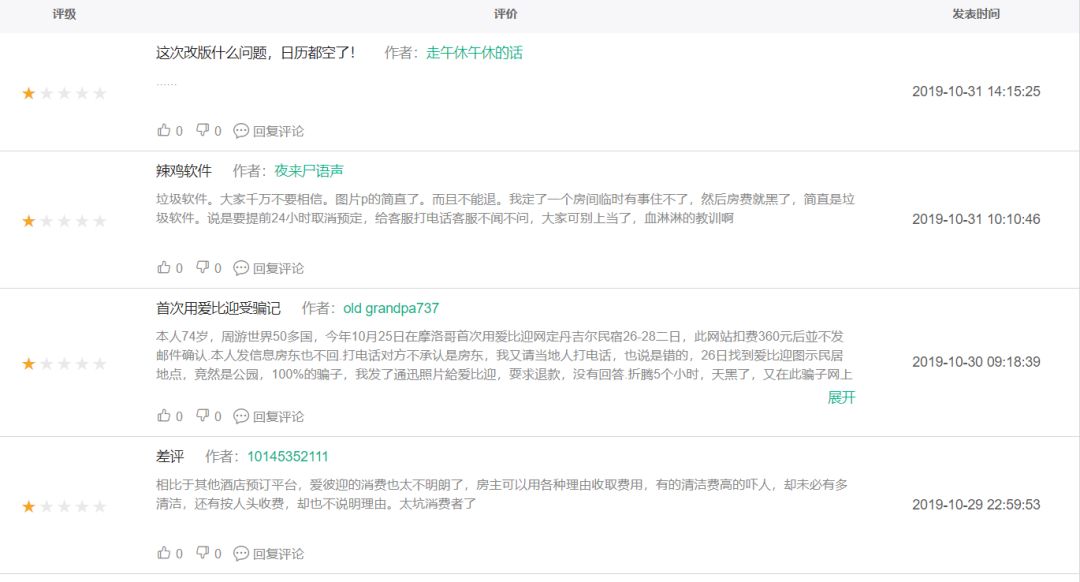Viewport: 1080px width, 582px height.
Task: Select the one-star rating of the 辣鸡软件 review
Action: click(x=27, y=221)
